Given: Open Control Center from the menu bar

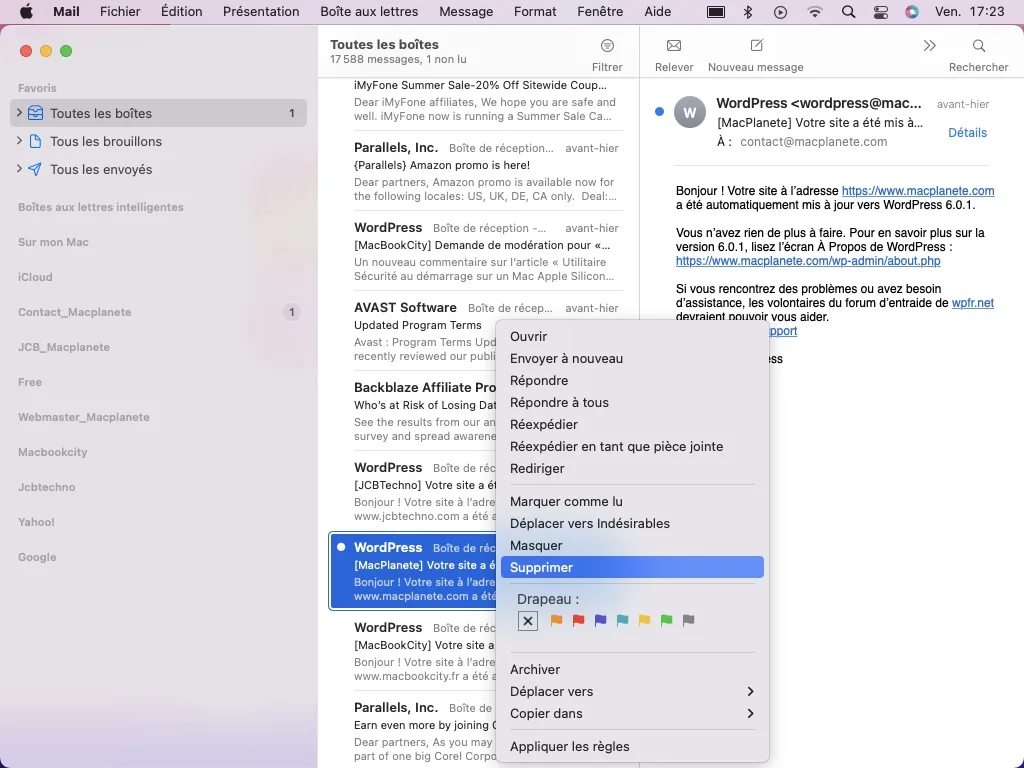Looking at the screenshot, I should (879, 12).
